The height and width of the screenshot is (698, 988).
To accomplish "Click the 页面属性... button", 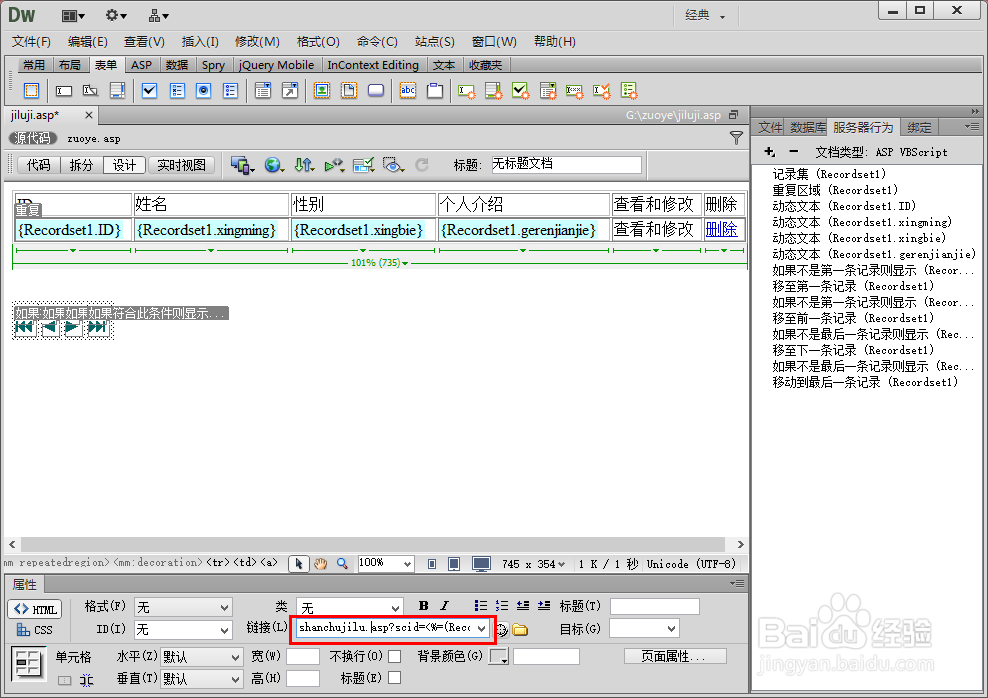I will tap(675, 656).
